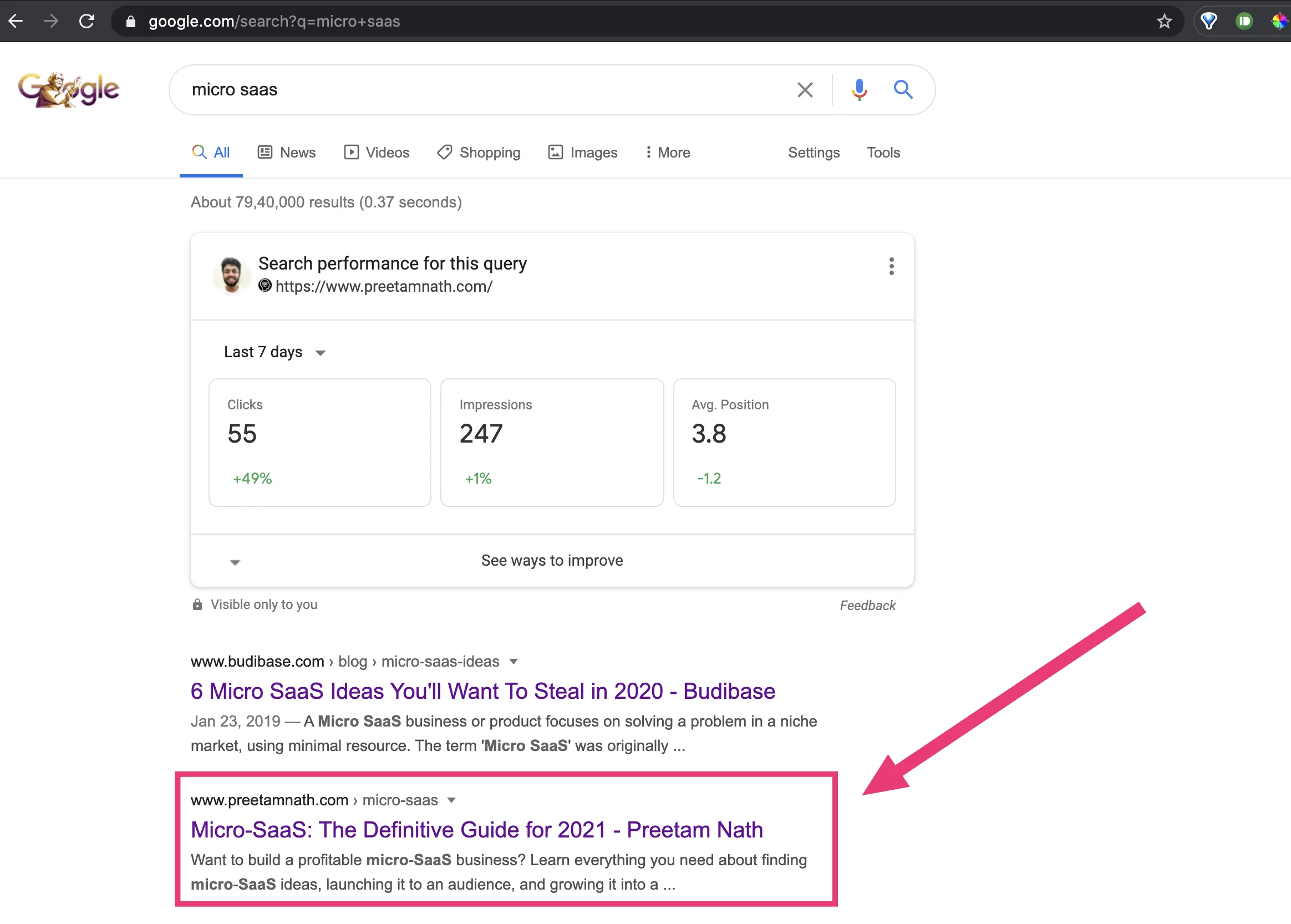Open preetamnath result URL dropdown arrow
1291x924 pixels.
tap(451, 800)
